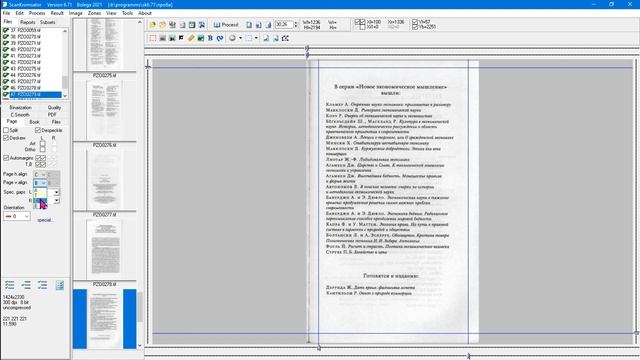Click the bottom ruler margin handle

click(x=469, y=356)
